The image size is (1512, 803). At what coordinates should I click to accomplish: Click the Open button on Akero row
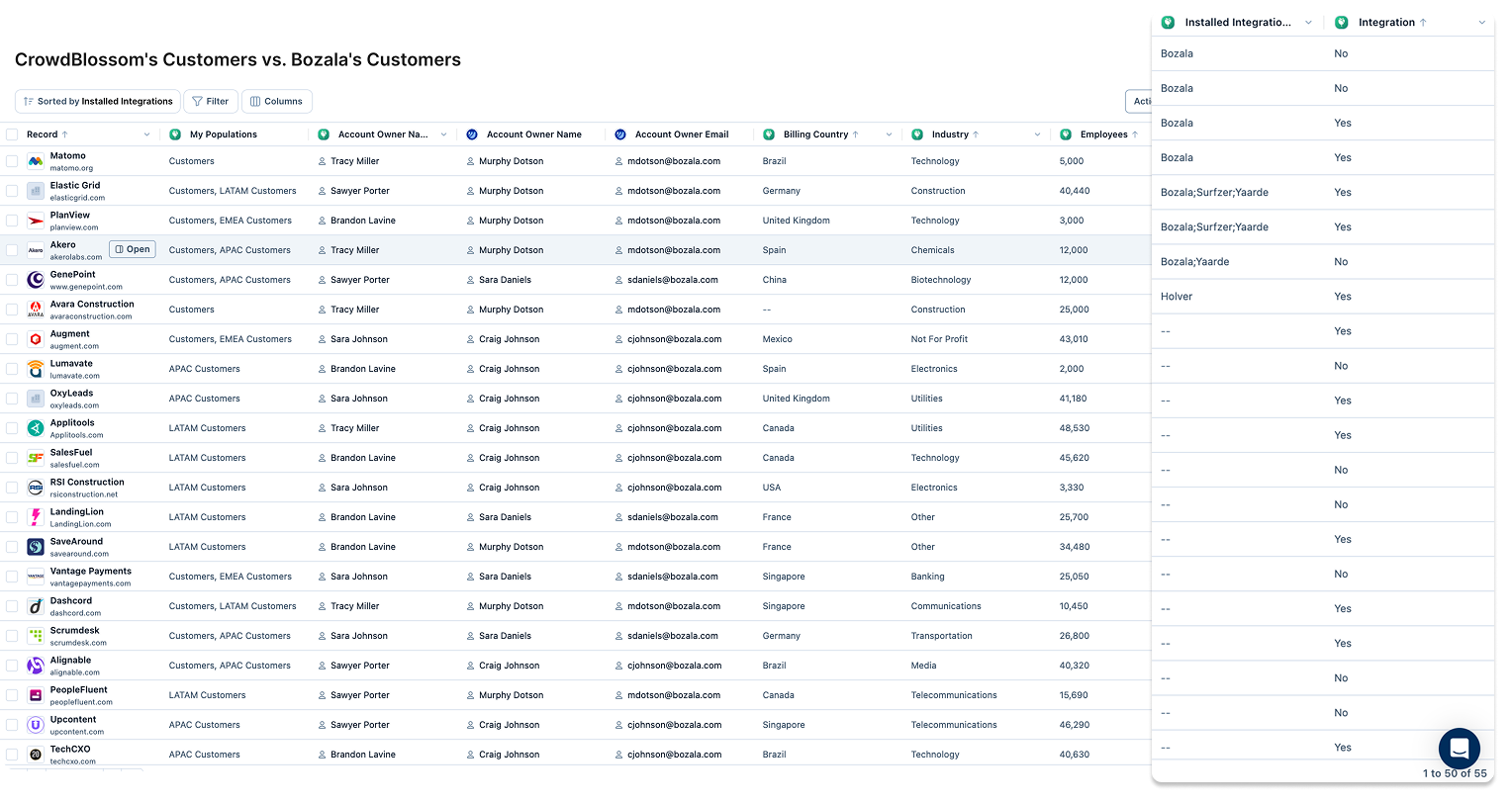pyautogui.click(x=133, y=249)
